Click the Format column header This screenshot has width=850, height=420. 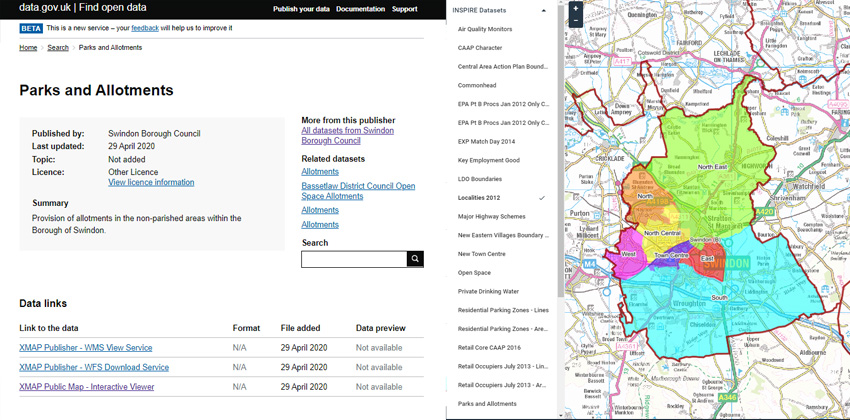click(x=246, y=328)
